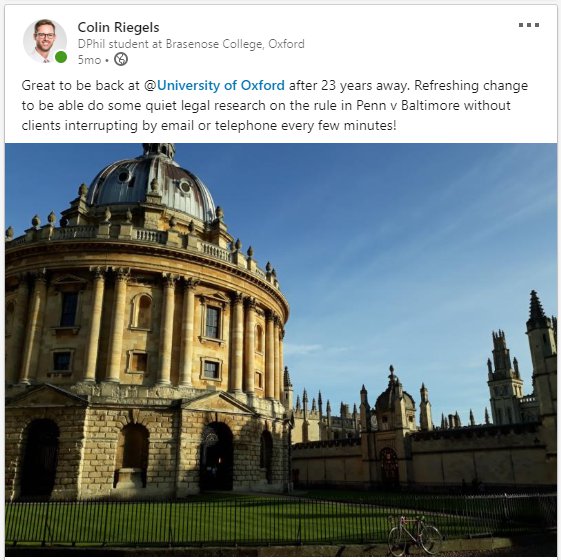Click the stone balustrade below the dome

143,237
